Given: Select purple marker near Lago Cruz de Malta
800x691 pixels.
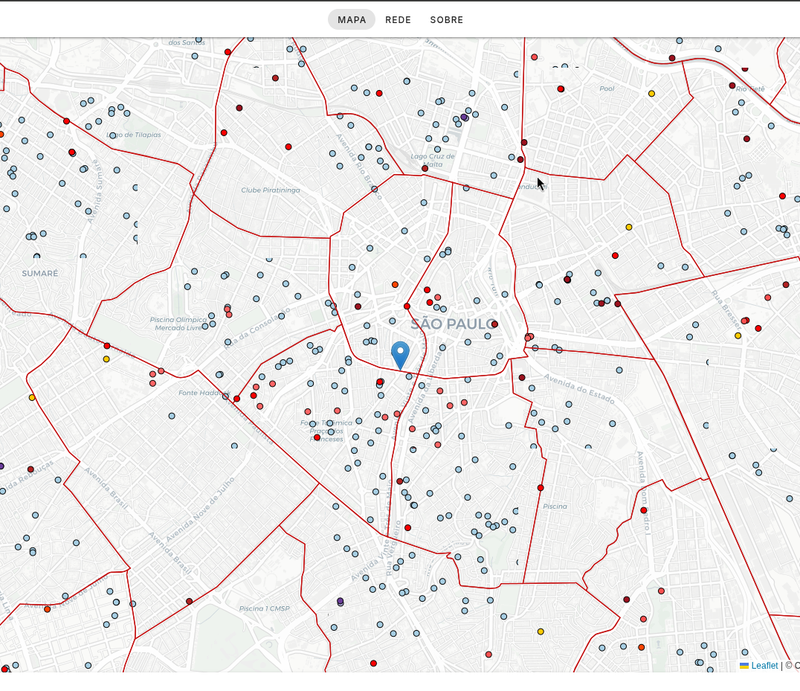Looking at the screenshot, I should pos(464,117).
